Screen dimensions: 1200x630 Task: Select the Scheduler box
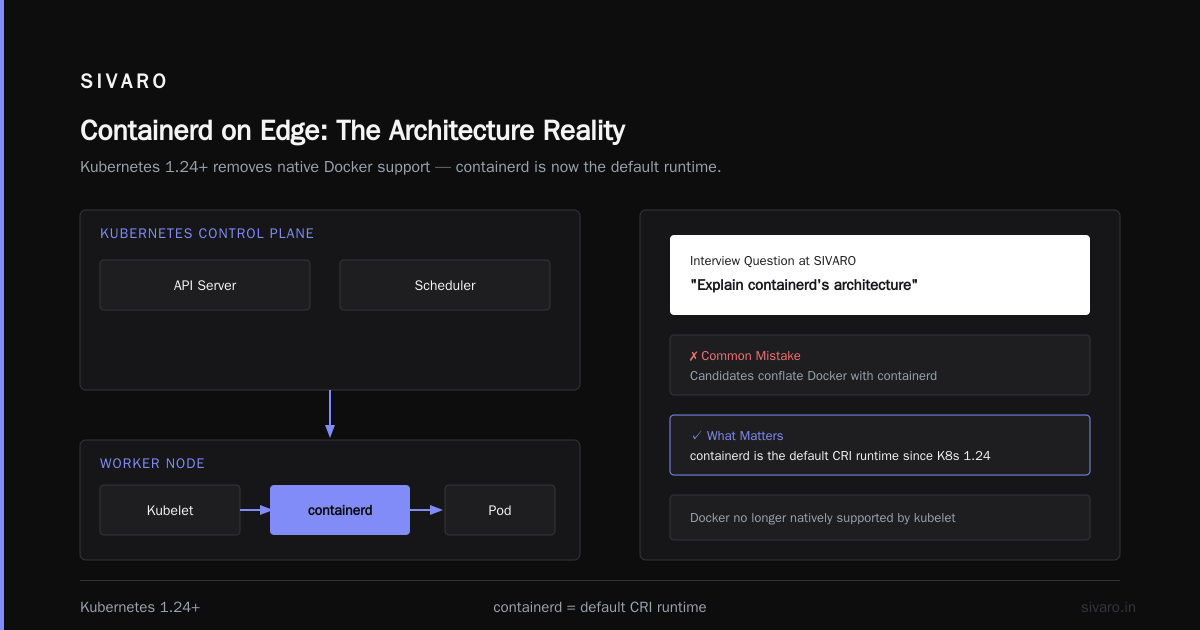tap(445, 285)
